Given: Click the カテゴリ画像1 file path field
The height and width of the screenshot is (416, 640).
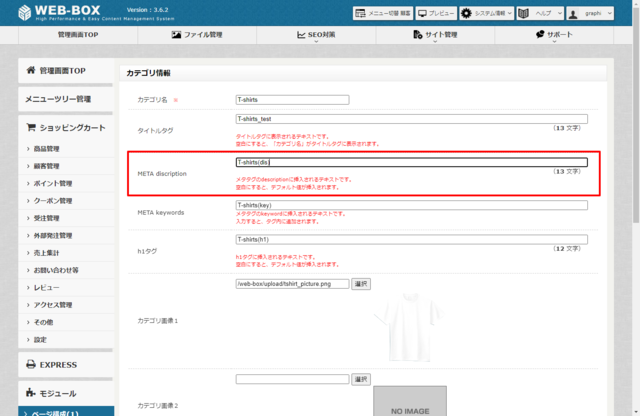Looking at the screenshot, I should [x=292, y=284].
